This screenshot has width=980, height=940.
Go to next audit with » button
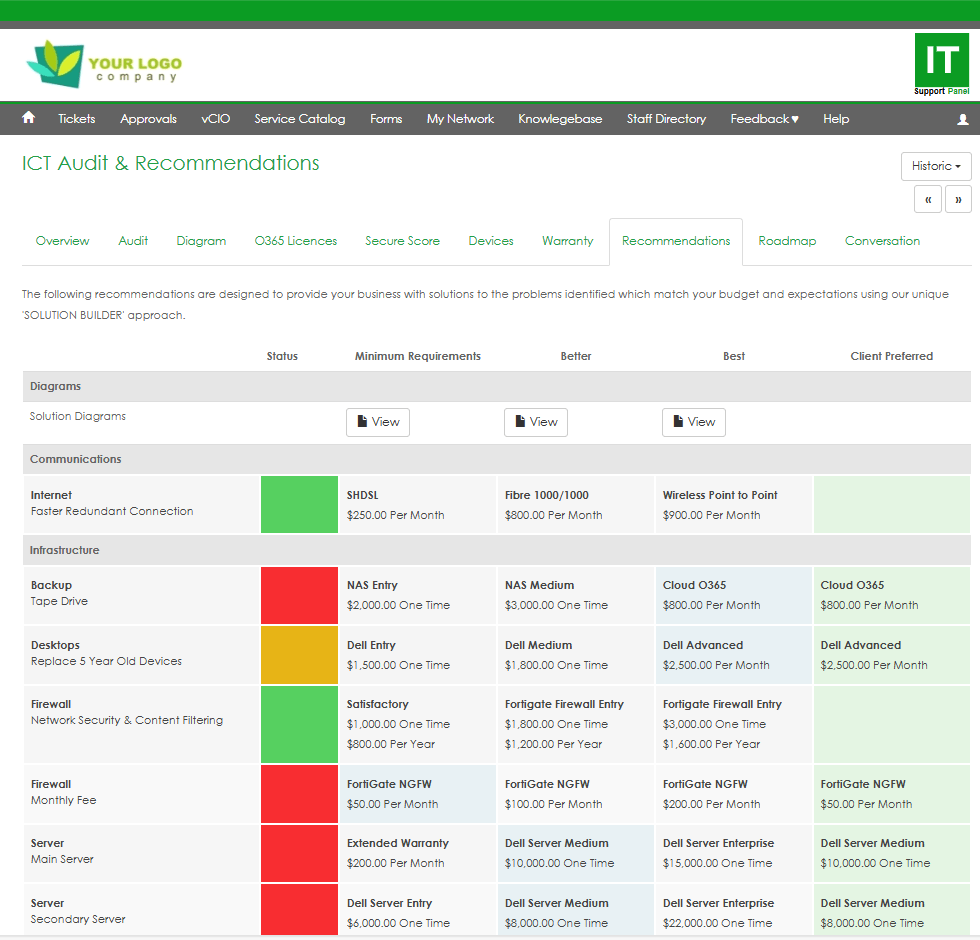958,199
